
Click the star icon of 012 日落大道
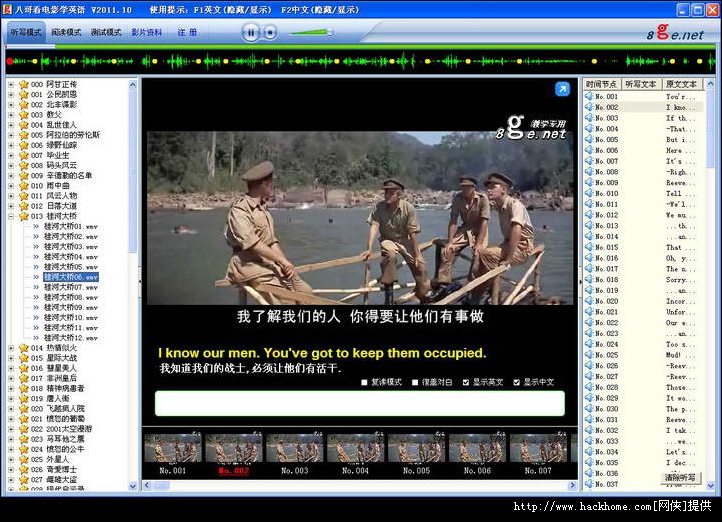pyautogui.click(x=23, y=206)
